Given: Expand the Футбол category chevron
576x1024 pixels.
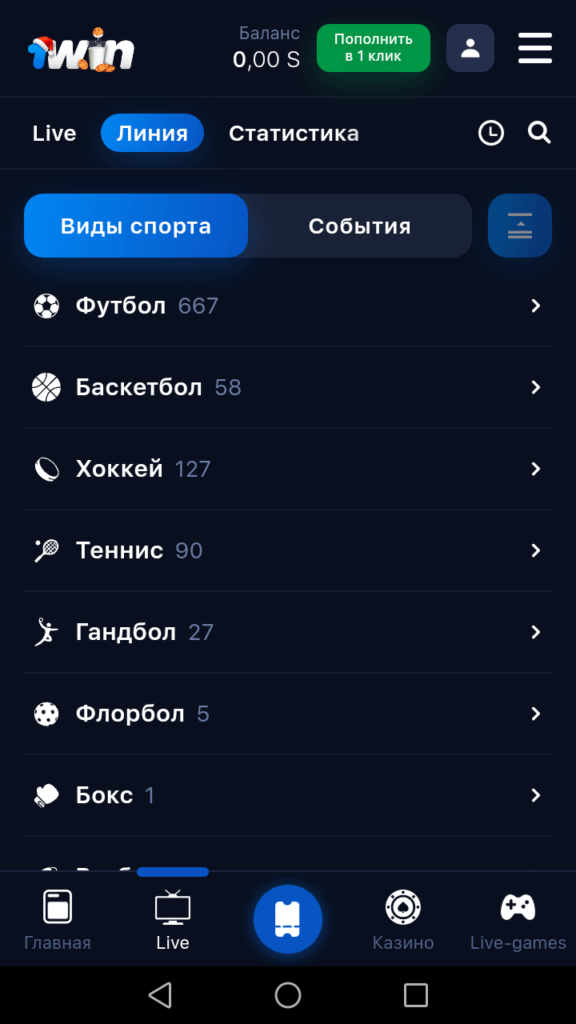Looking at the screenshot, I should coord(536,306).
